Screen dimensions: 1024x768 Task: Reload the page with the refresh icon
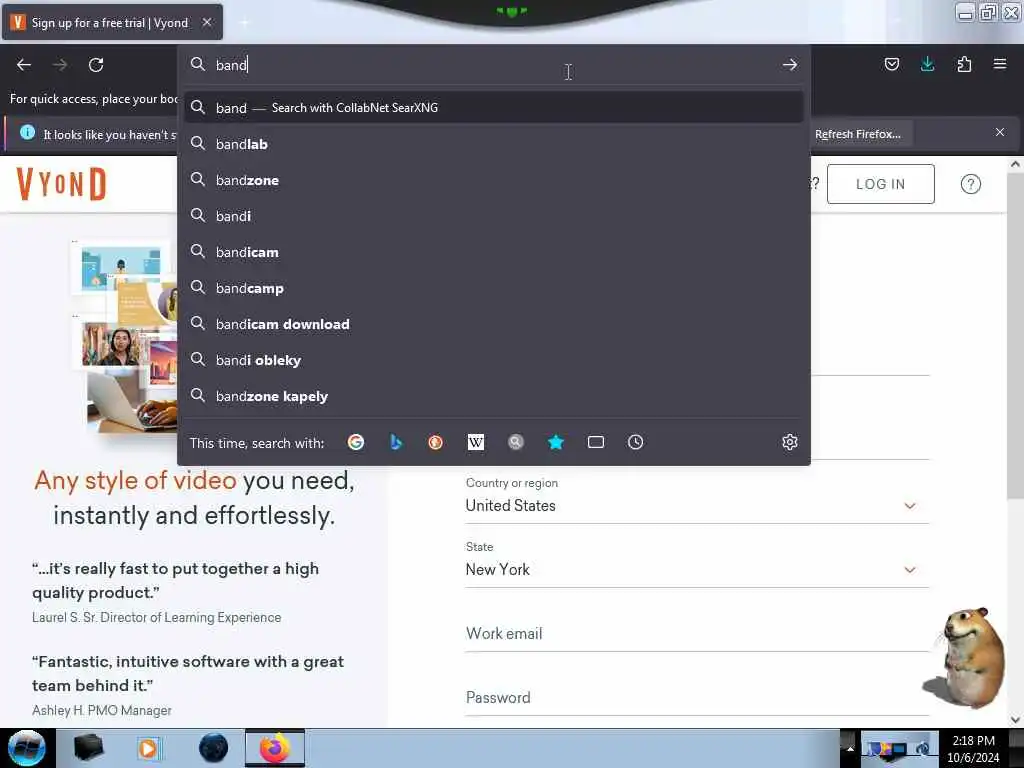click(x=96, y=65)
